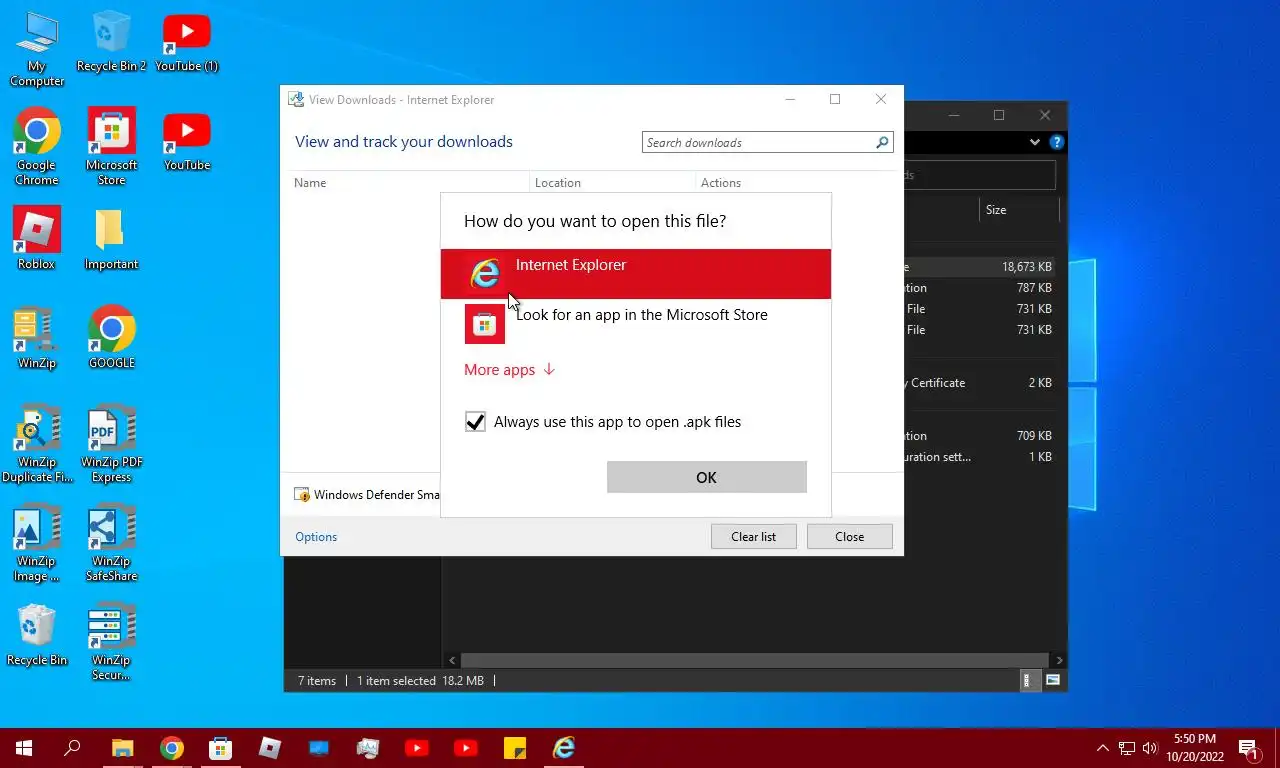The width and height of the screenshot is (1280, 768).
Task: Click scroll left arrow in File Explorer
Action: (452, 660)
